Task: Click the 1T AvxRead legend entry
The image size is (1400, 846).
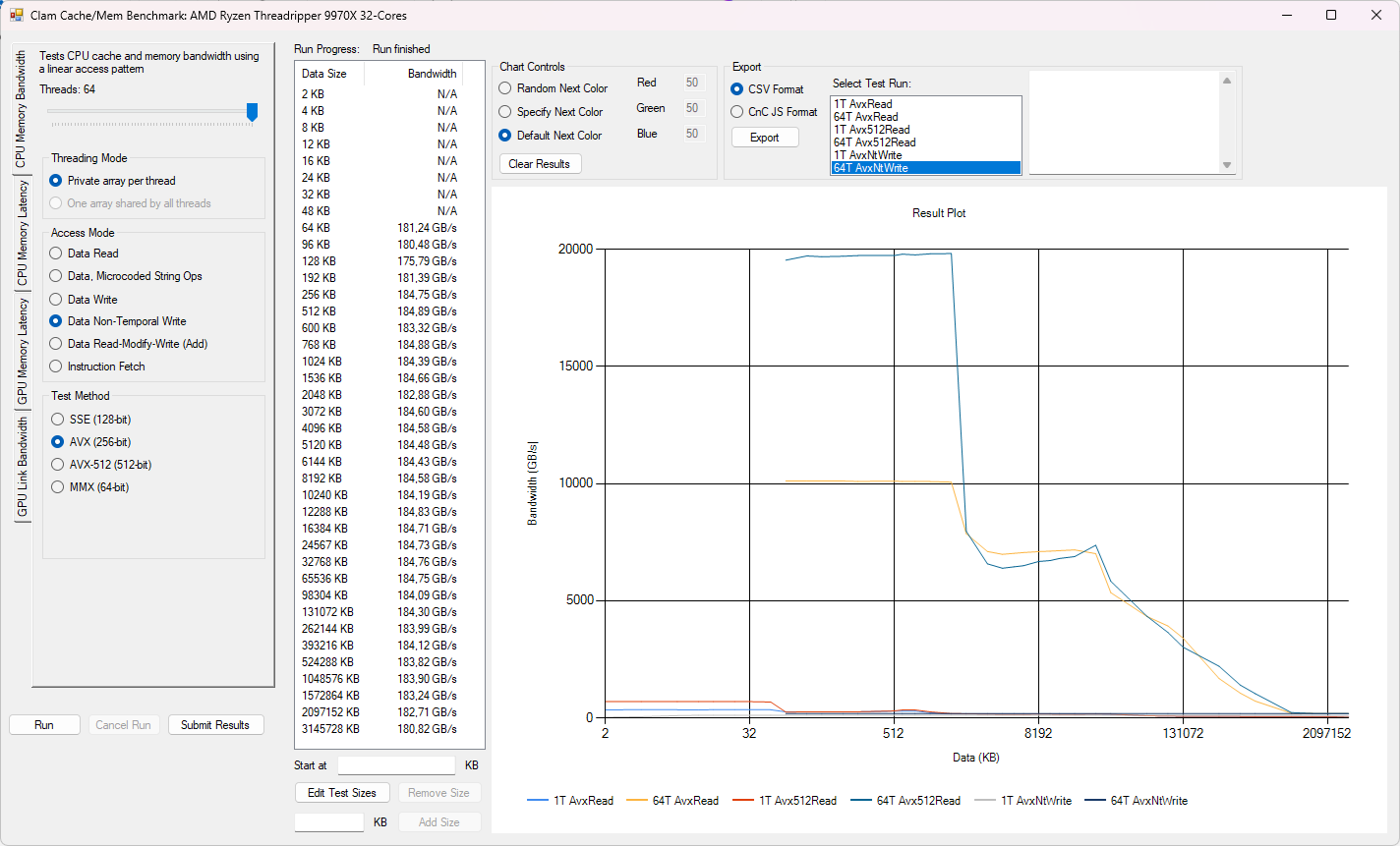Action: 570,801
